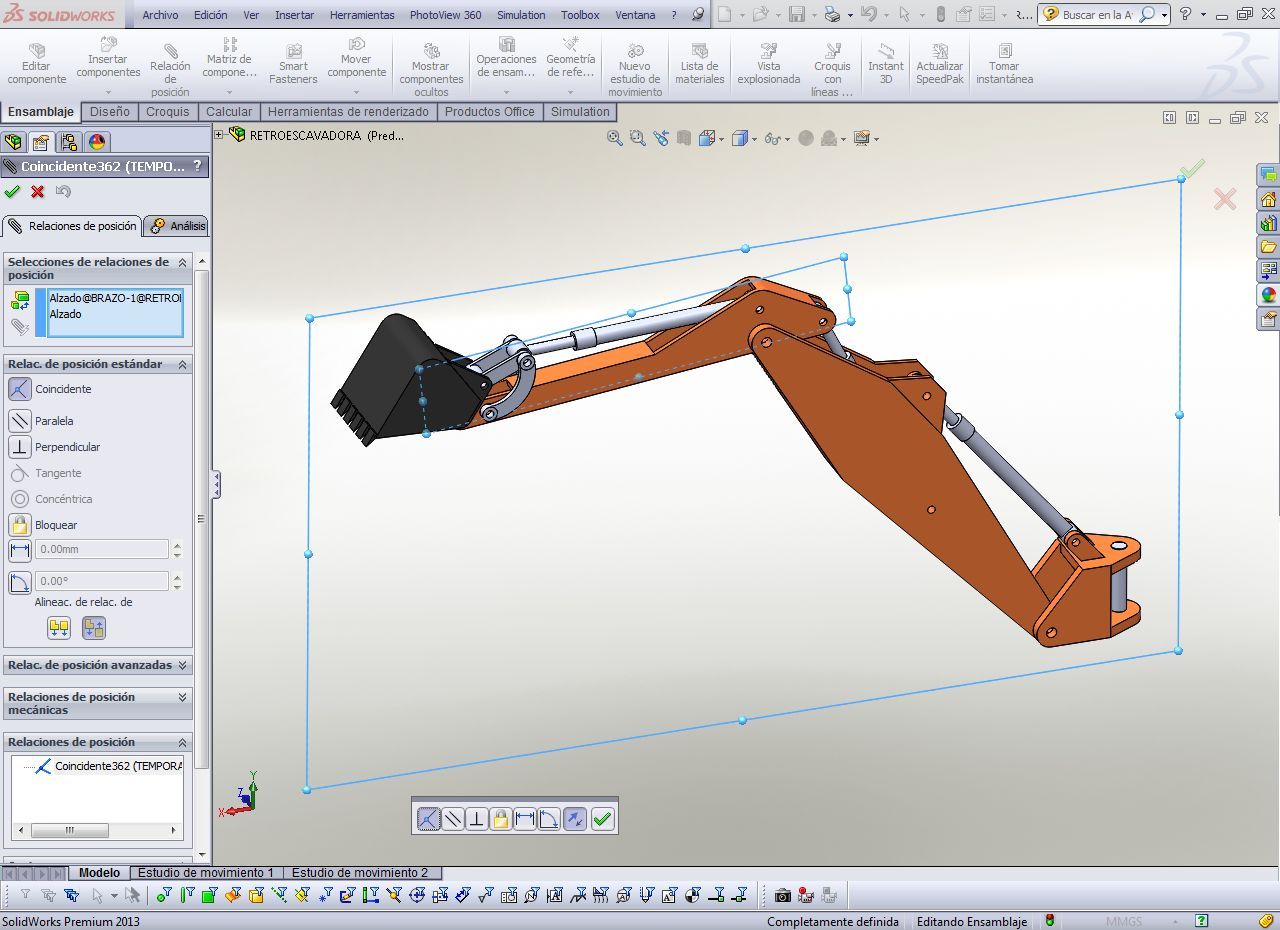The image size is (1280, 930).
Task: Click the green check in the floating mate toolbar
Action: [x=602, y=819]
